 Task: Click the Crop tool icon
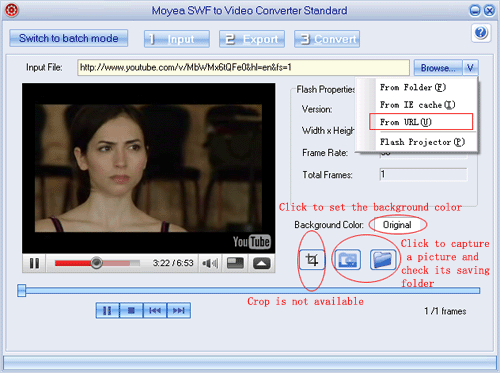pyautogui.click(x=312, y=259)
